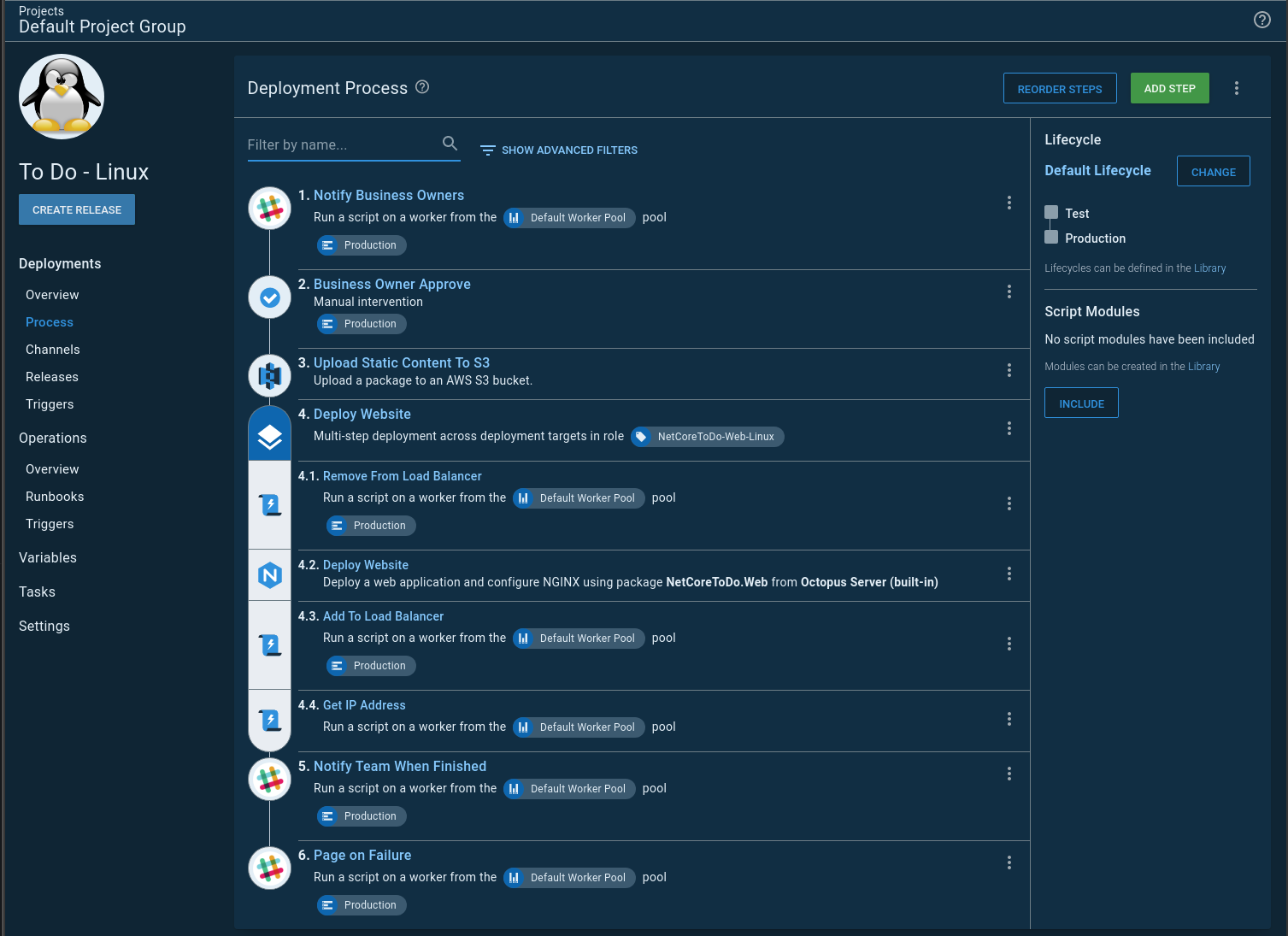Click the Add Step button
The width and height of the screenshot is (1288, 936).
pos(1169,88)
